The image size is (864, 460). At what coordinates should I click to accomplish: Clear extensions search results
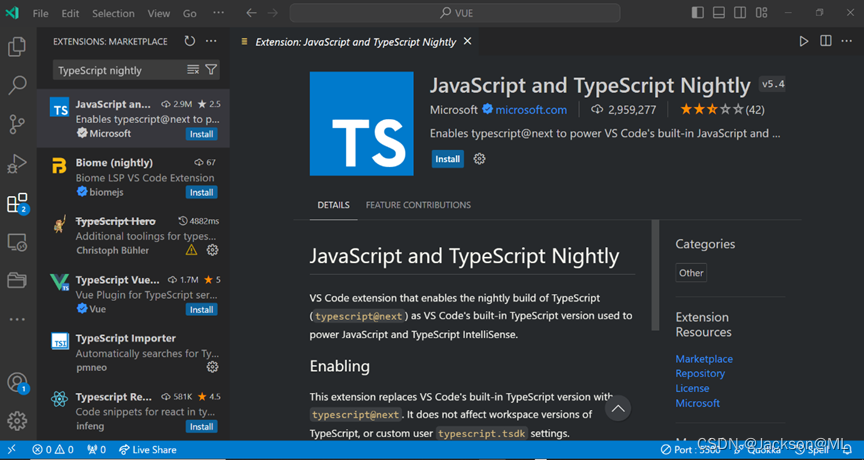(193, 69)
